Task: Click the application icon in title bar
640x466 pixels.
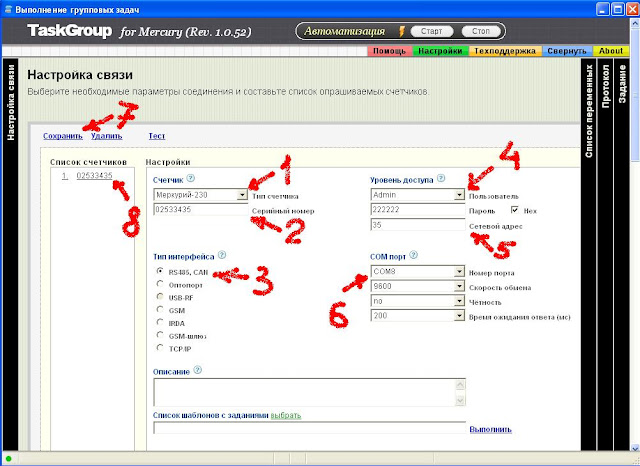Action: point(7,9)
